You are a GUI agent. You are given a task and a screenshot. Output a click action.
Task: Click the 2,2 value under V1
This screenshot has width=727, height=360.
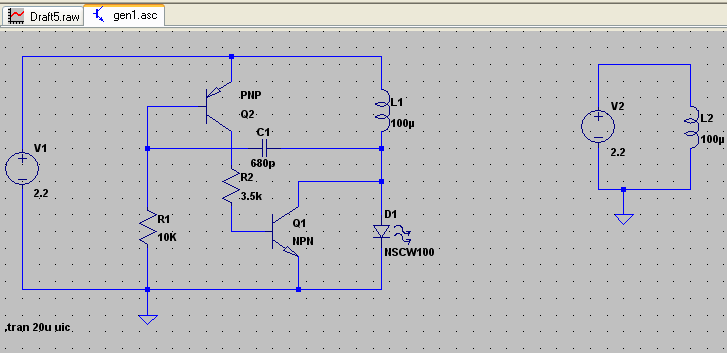pyautogui.click(x=41, y=194)
